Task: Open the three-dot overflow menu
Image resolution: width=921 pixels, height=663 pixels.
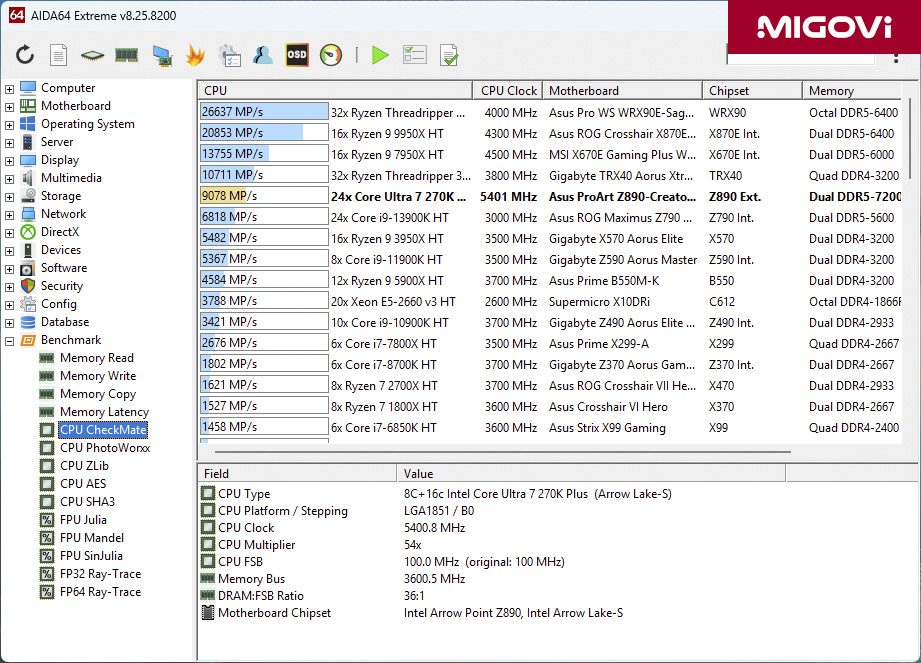Action: [x=897, y=57]
